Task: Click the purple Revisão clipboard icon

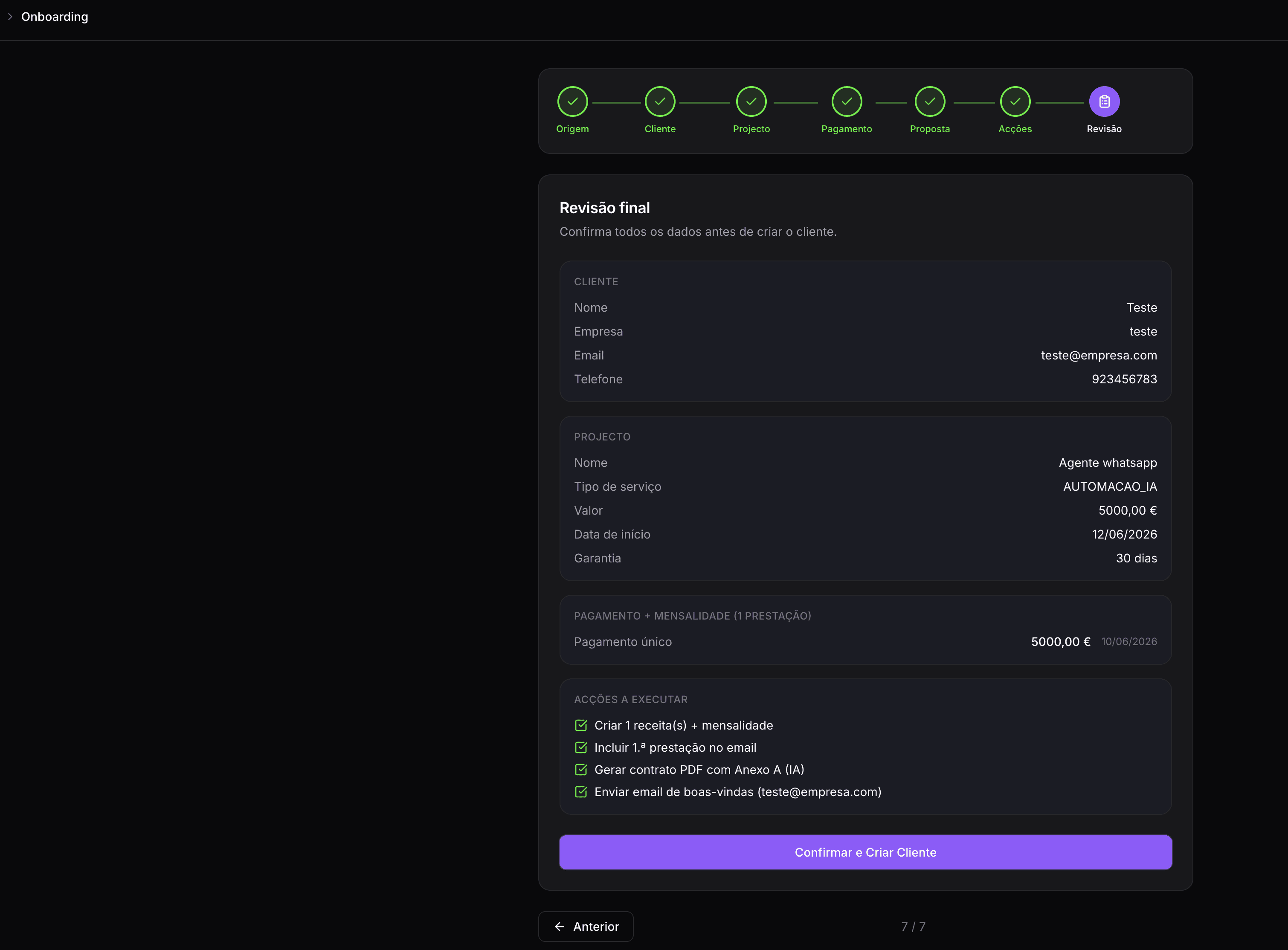Action: click(1104, 101)
